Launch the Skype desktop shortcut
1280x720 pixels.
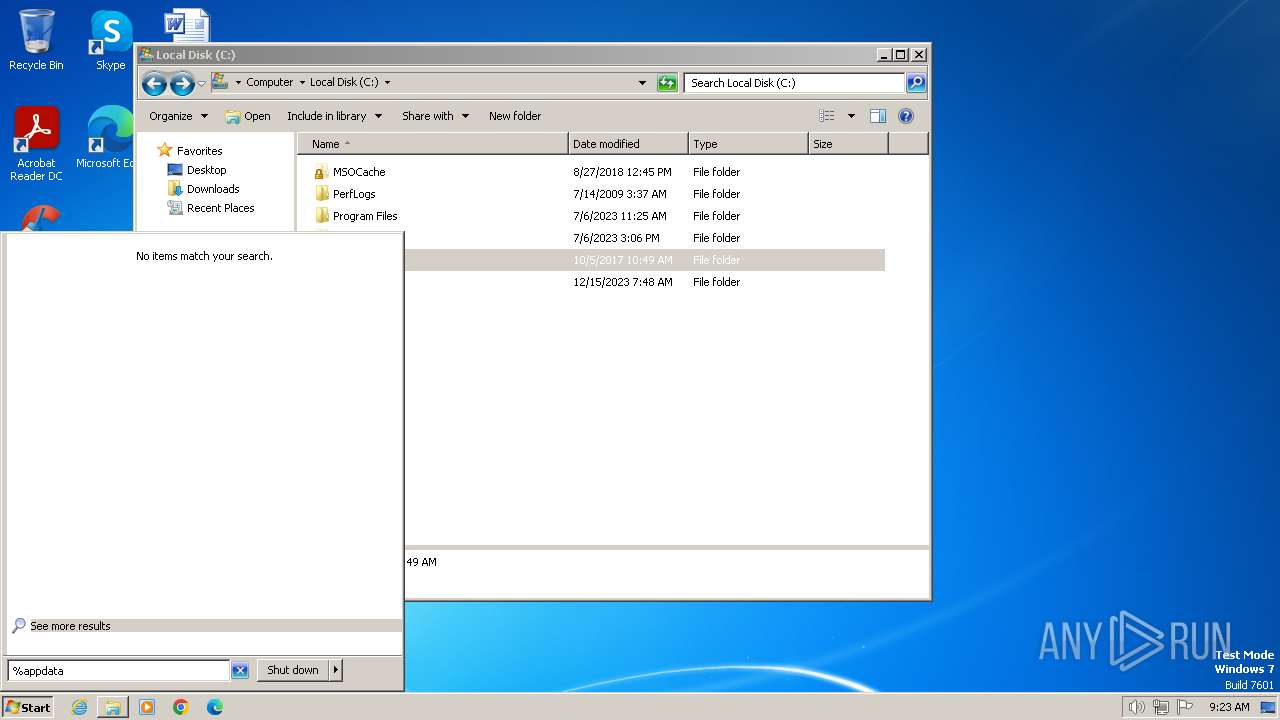pos(111,40)
